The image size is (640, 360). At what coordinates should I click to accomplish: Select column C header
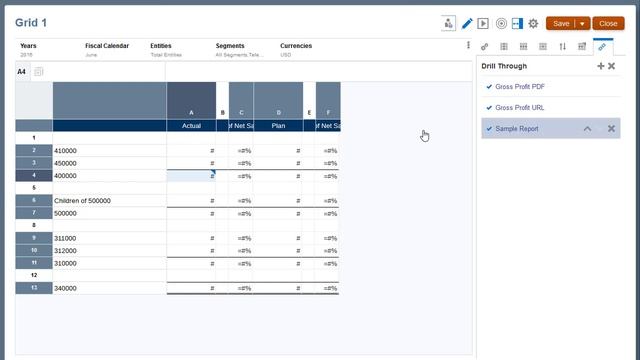point(241,100)
